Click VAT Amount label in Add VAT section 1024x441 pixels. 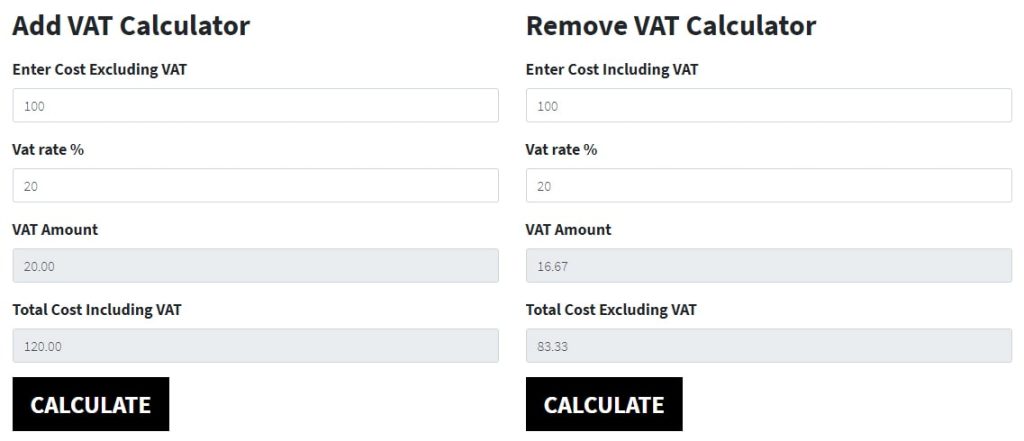click(55, 230)
